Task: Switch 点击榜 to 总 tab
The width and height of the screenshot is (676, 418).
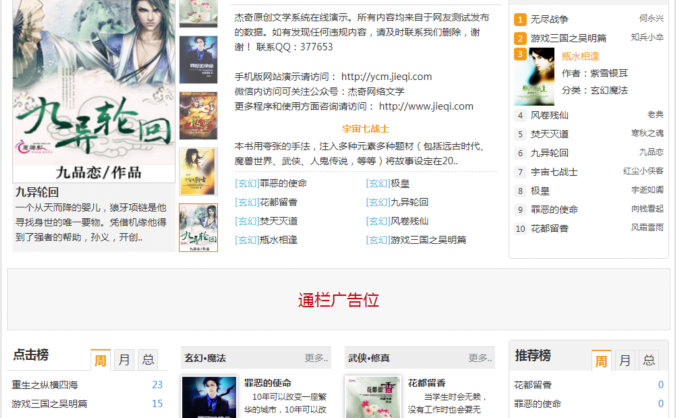Action: (x=148, y=359)
